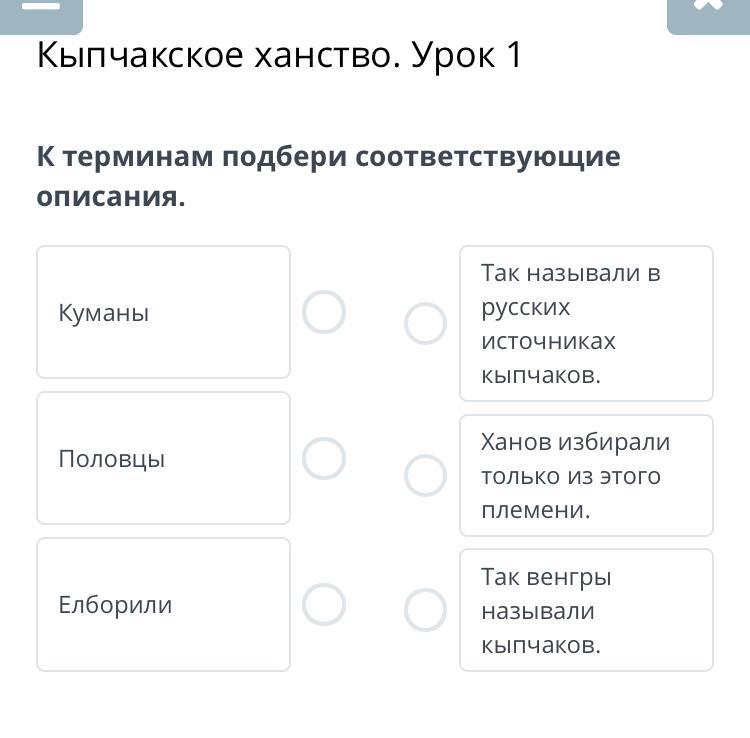Pick the description card about Russian sources

click(586, 324)
